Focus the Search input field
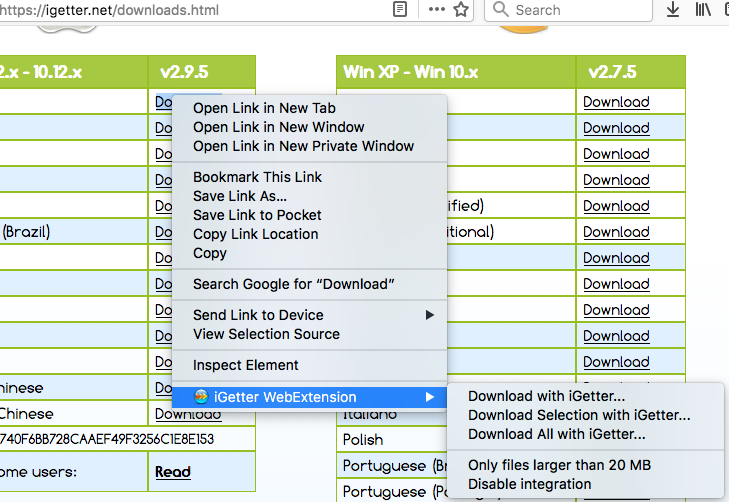This screenshot has width=729, height=502. point(568,10)
